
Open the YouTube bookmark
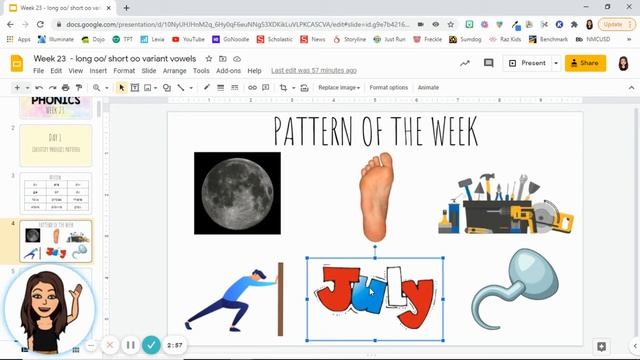[x=189, y=39]
